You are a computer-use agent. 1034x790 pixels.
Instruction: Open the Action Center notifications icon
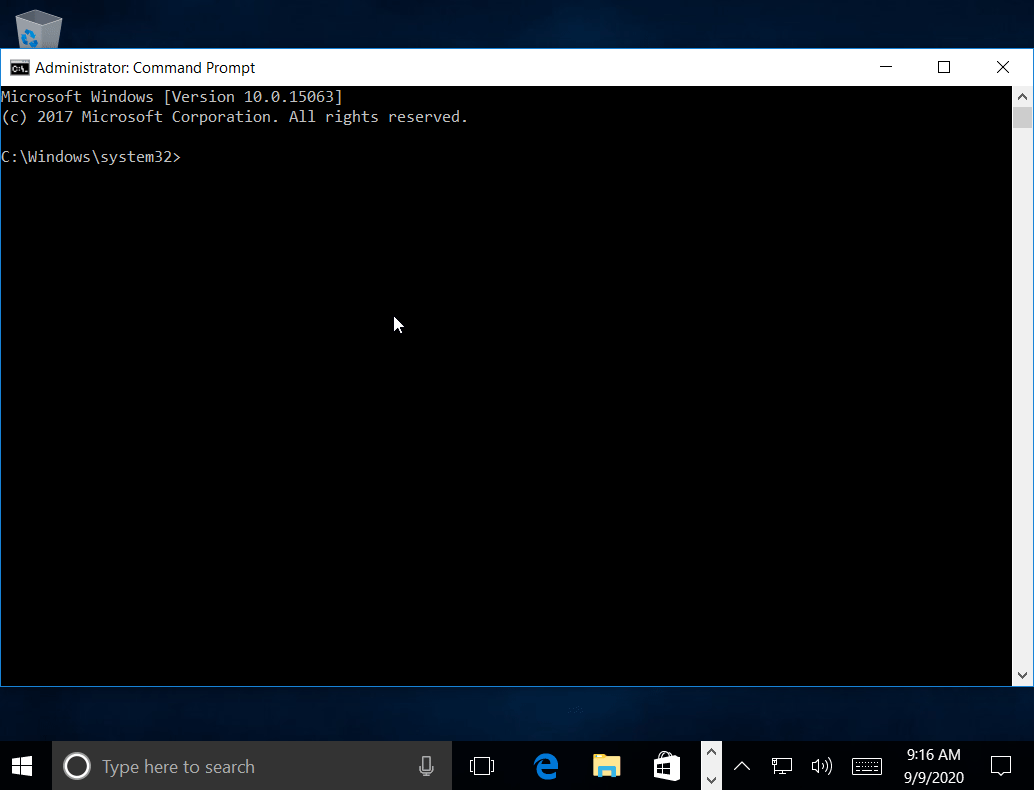pos(1001,766)
